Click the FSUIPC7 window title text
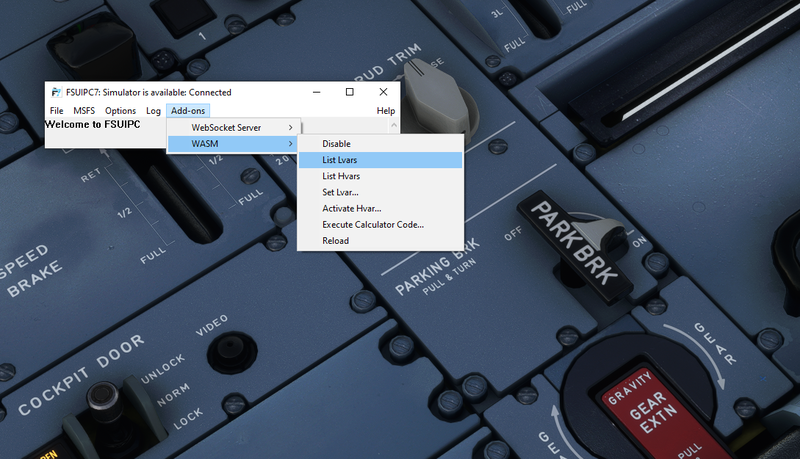Image resolution: width=800 pixels, height=459 pixels. (x=148, y=92)
